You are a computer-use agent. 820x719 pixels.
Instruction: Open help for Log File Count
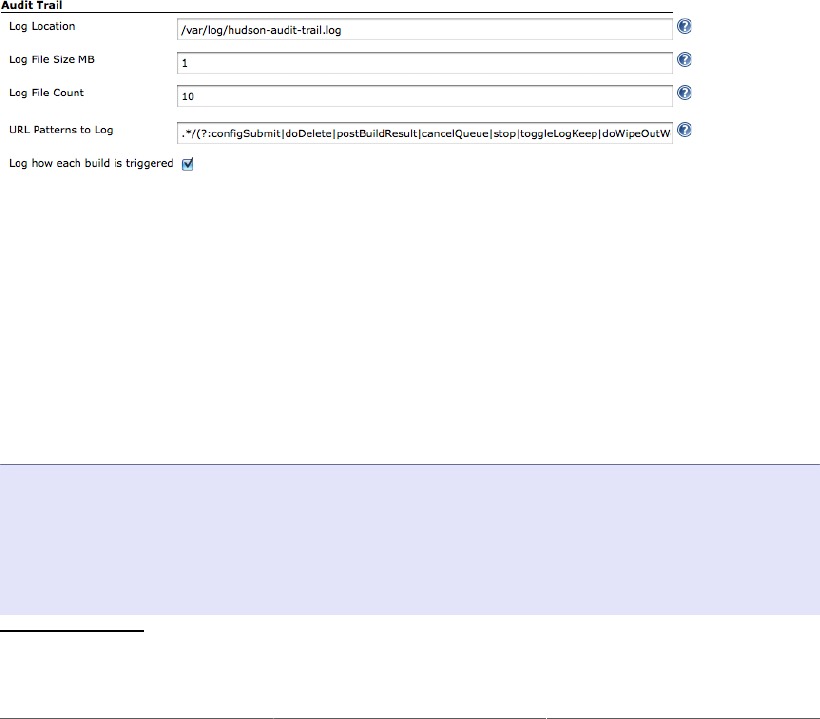coord(684,93)
